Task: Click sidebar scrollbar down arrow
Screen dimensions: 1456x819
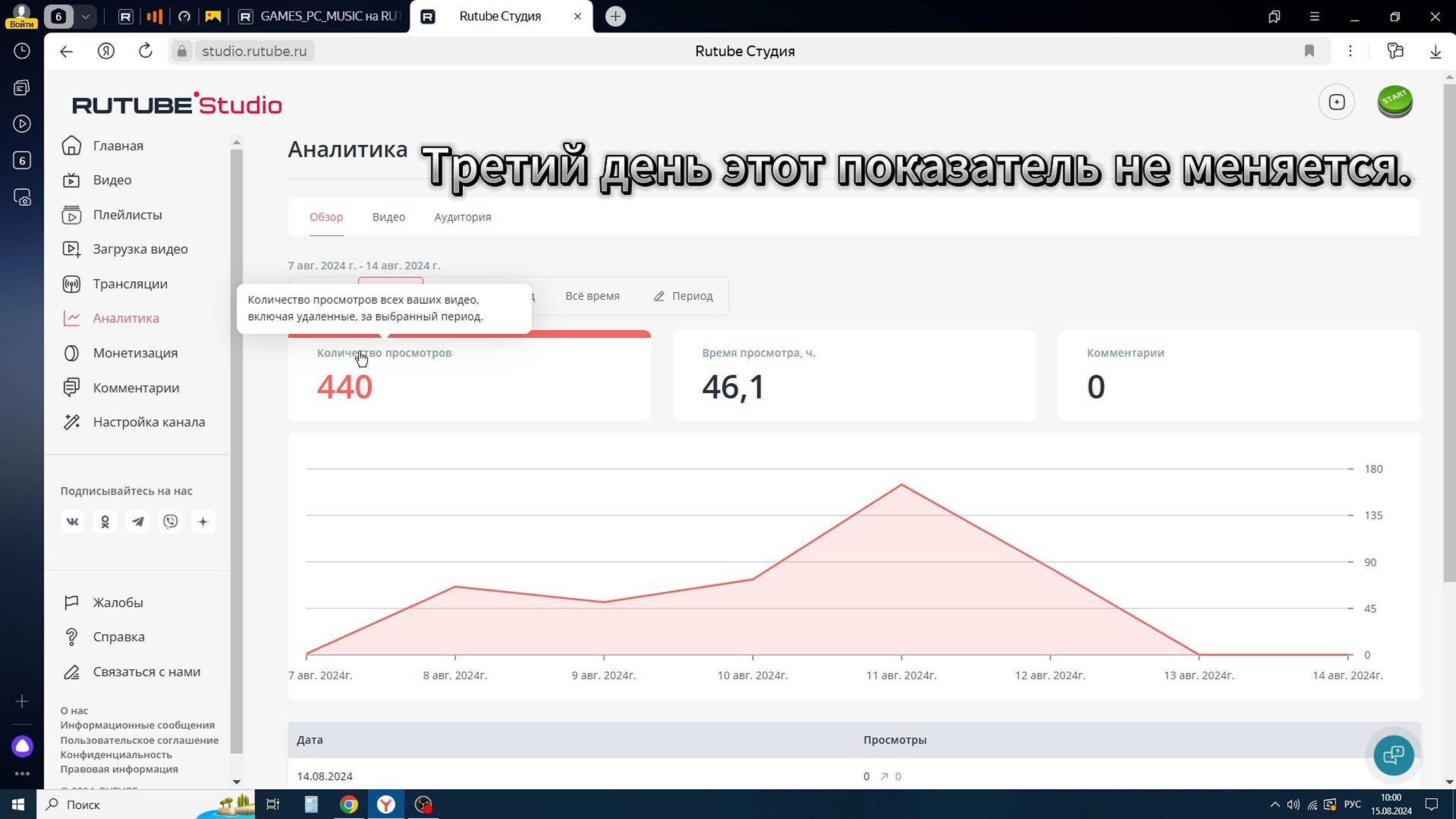Action: (236, 782)
